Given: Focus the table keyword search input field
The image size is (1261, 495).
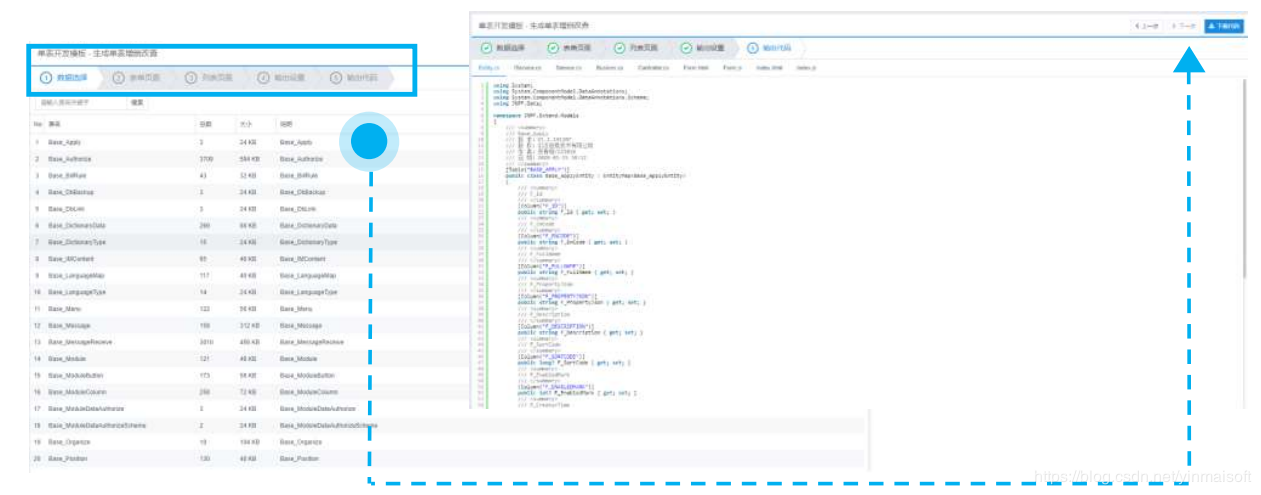Looking at the screenshot, I should (80, 102).
